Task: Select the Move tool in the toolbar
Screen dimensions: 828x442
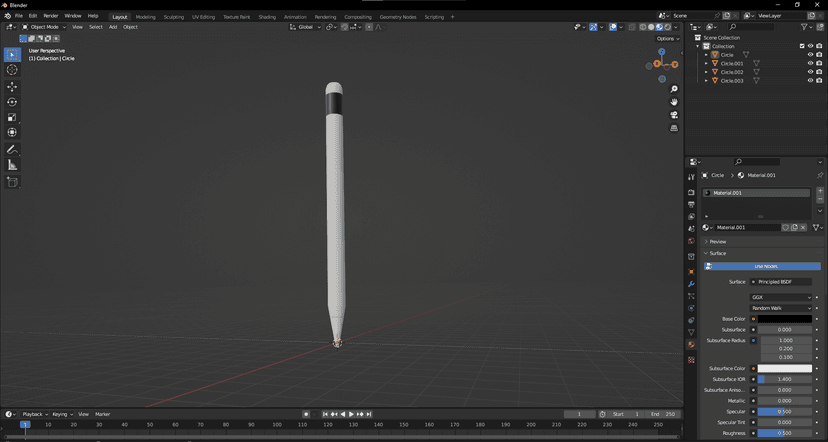Action: 12,86
